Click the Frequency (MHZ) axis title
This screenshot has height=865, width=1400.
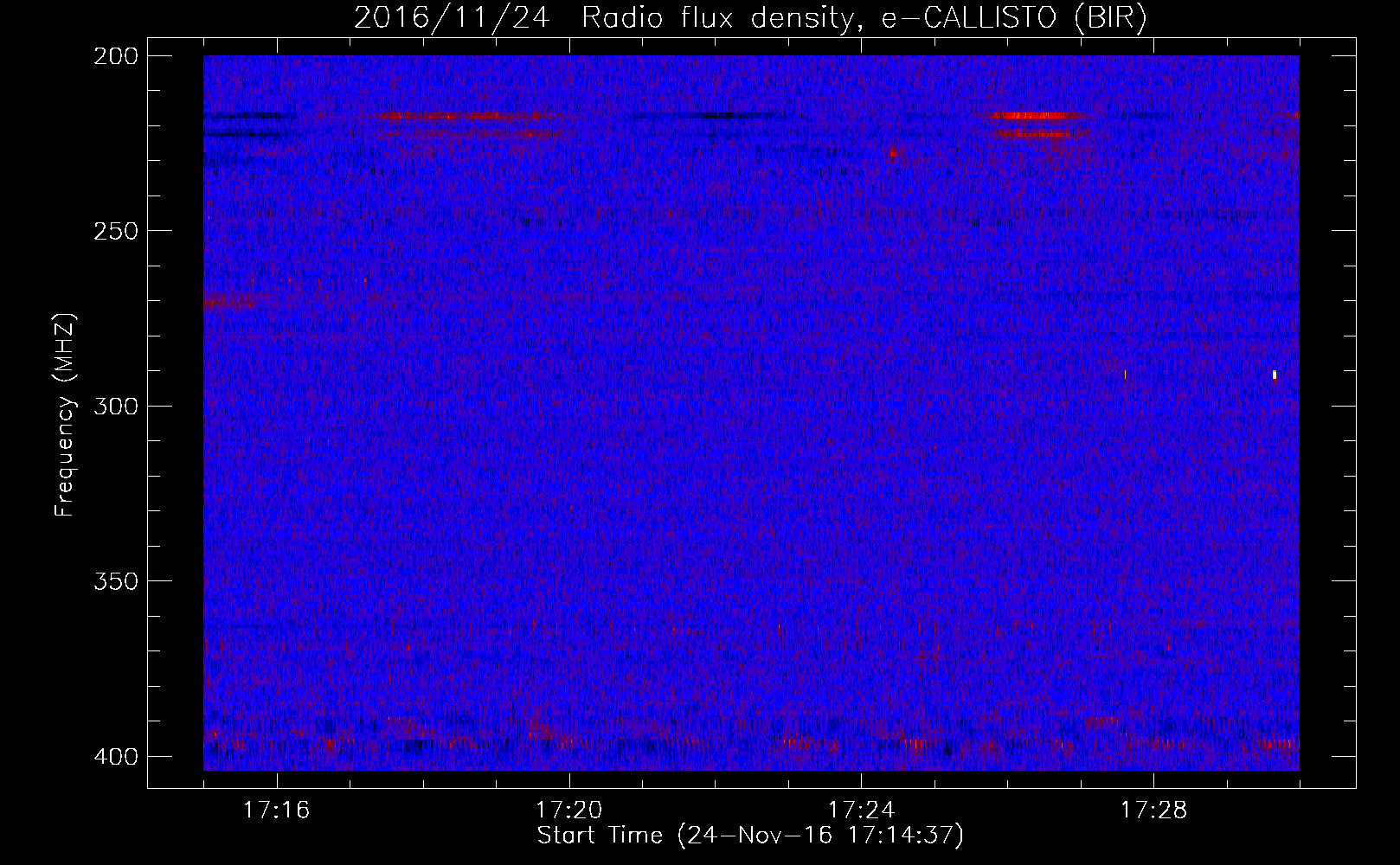[65, 414]
